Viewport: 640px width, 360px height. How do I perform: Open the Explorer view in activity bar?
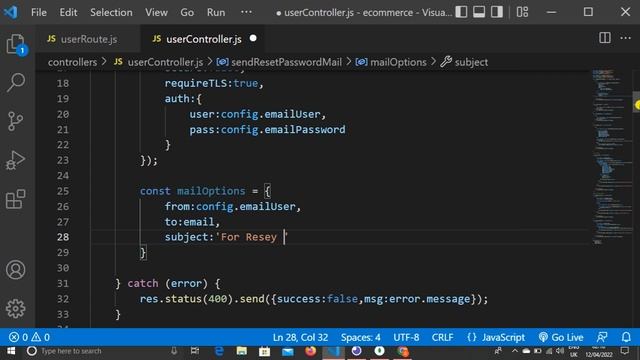click(x=16, y=44)
